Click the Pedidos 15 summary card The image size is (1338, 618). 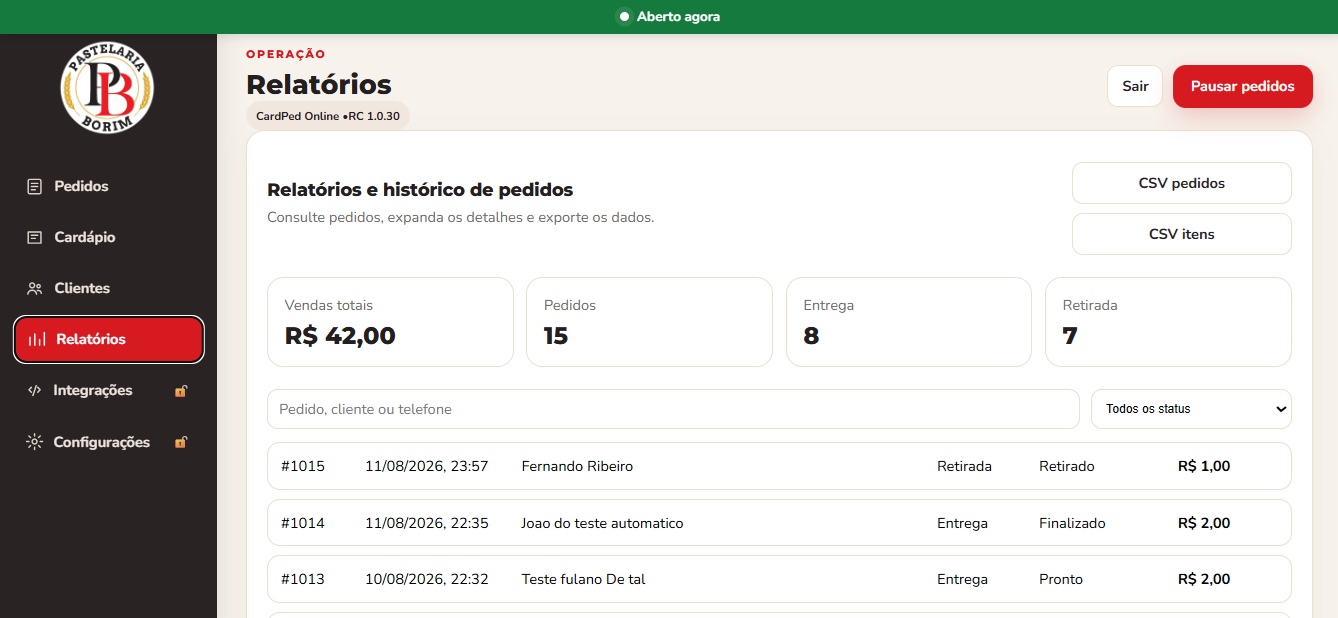point(649,322)
